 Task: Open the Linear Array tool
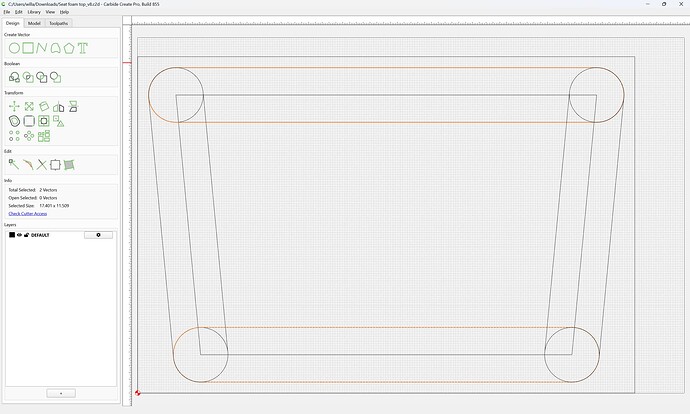pos(14,136)
